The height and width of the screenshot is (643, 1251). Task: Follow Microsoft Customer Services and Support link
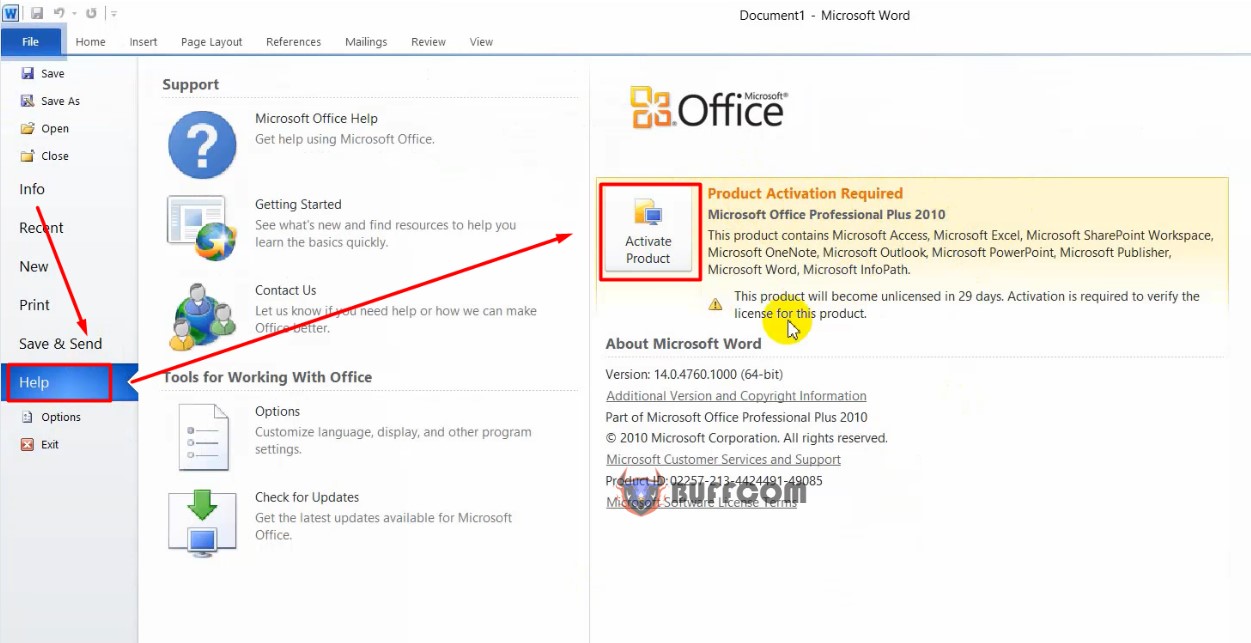(723, 460)
